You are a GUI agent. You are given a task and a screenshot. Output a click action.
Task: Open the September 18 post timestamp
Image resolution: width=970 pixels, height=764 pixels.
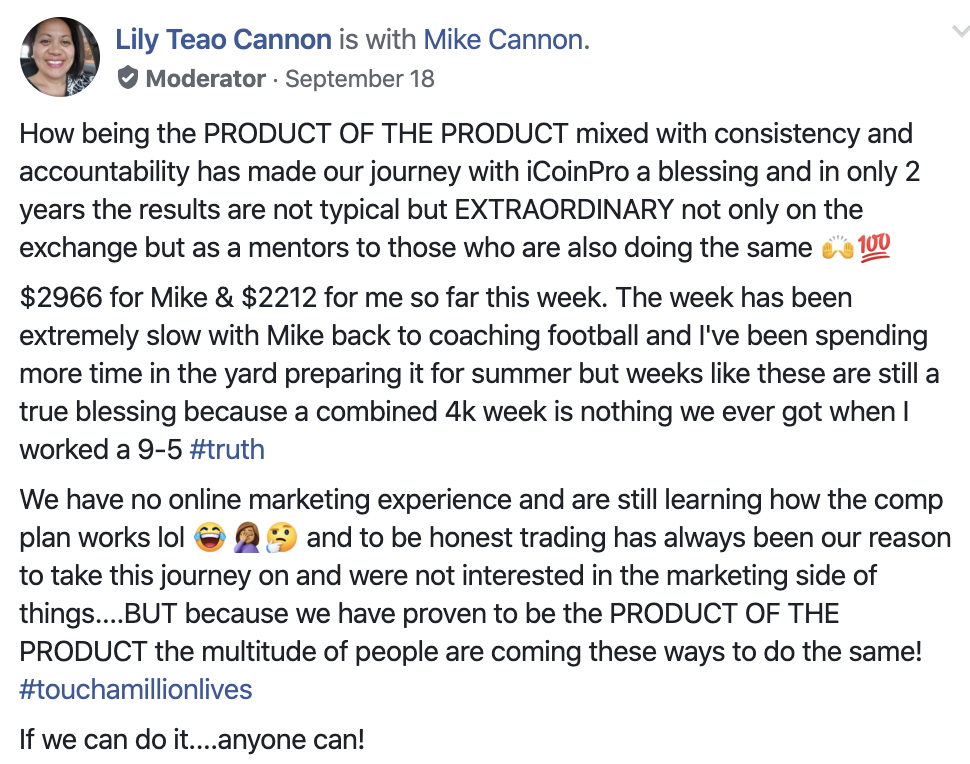(360, 79)
